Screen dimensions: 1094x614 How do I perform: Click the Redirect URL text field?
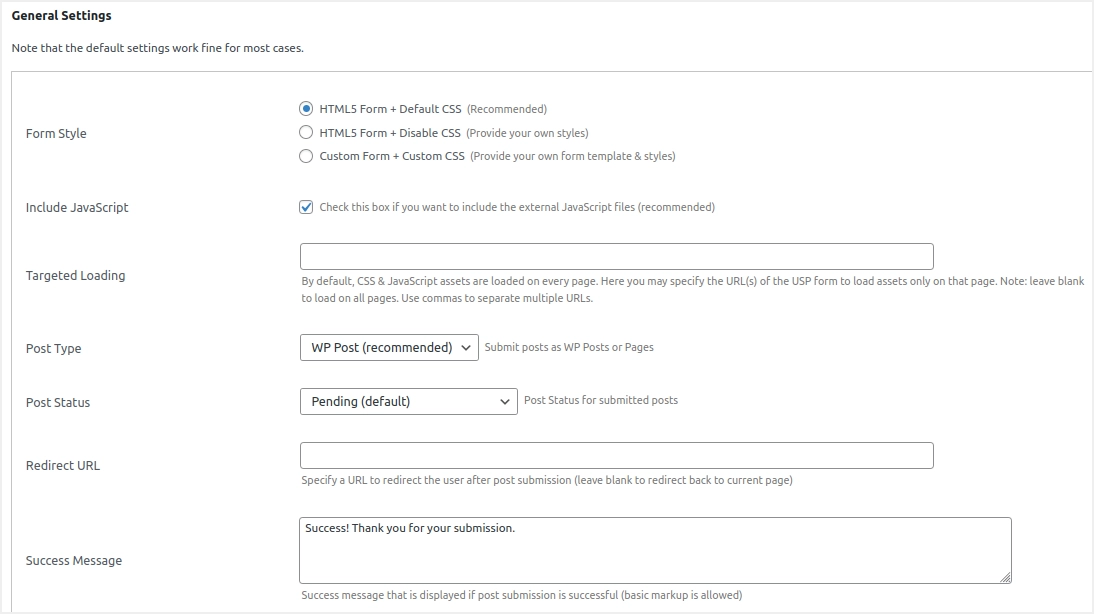pyautogui.click(x=616, y=456)
